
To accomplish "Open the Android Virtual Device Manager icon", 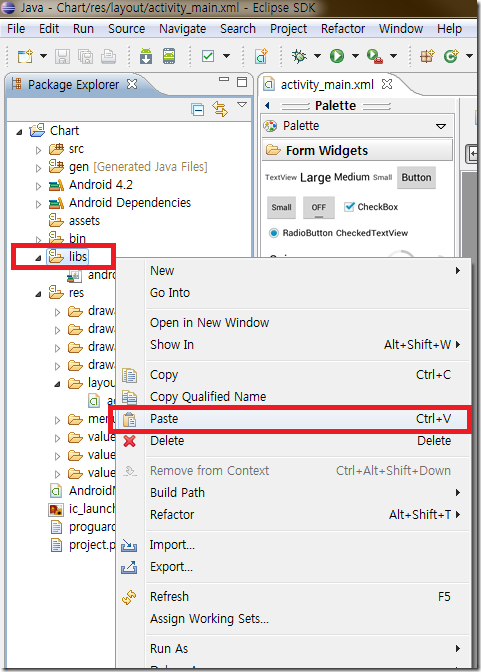I will (169, 56).
